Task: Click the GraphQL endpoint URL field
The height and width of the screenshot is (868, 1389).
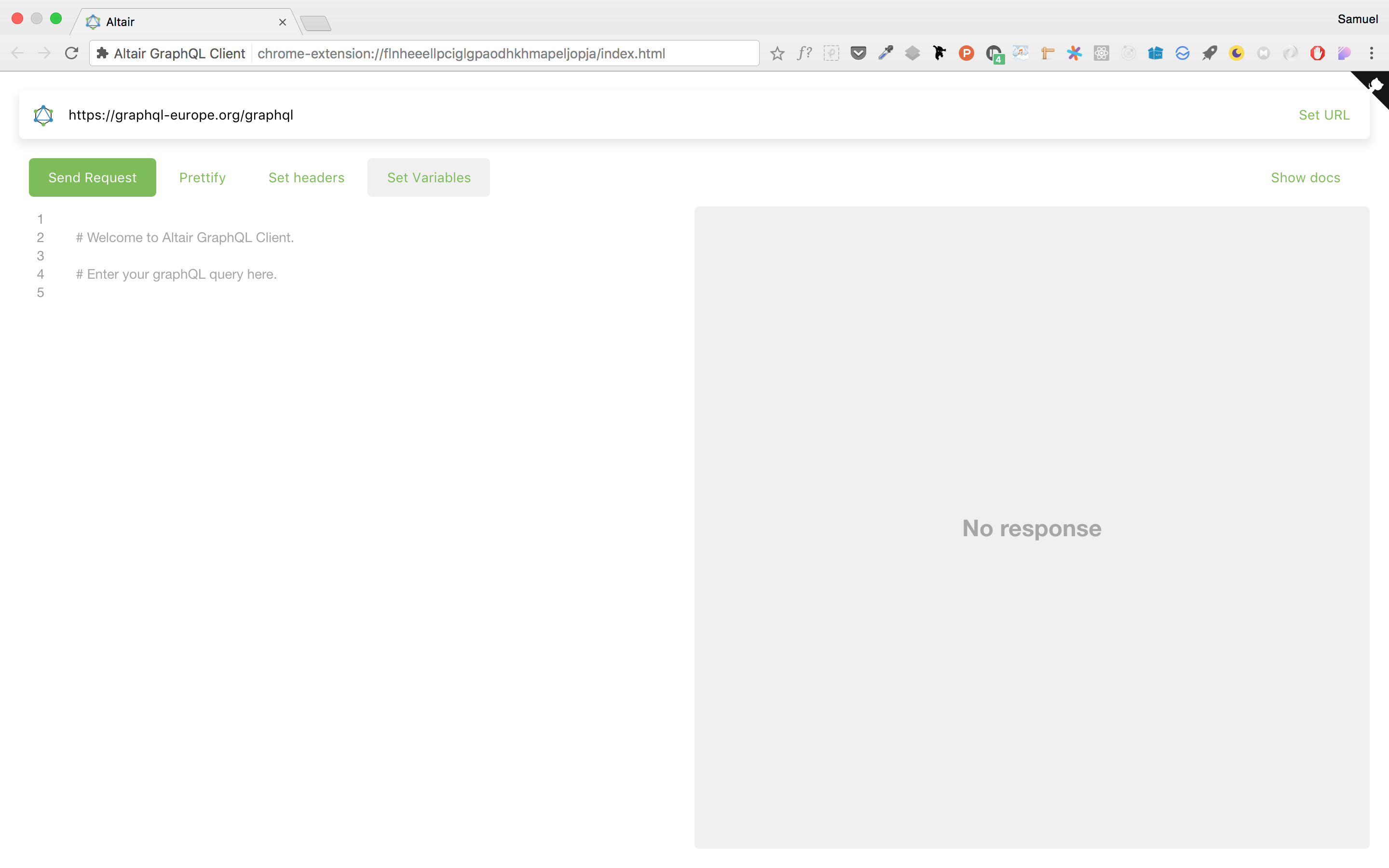Action: [x=344, y=115]
